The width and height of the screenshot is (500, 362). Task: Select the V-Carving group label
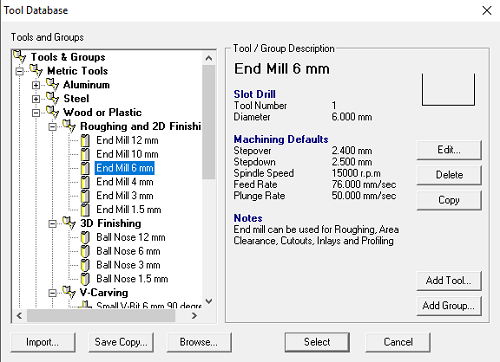(104, 293)
